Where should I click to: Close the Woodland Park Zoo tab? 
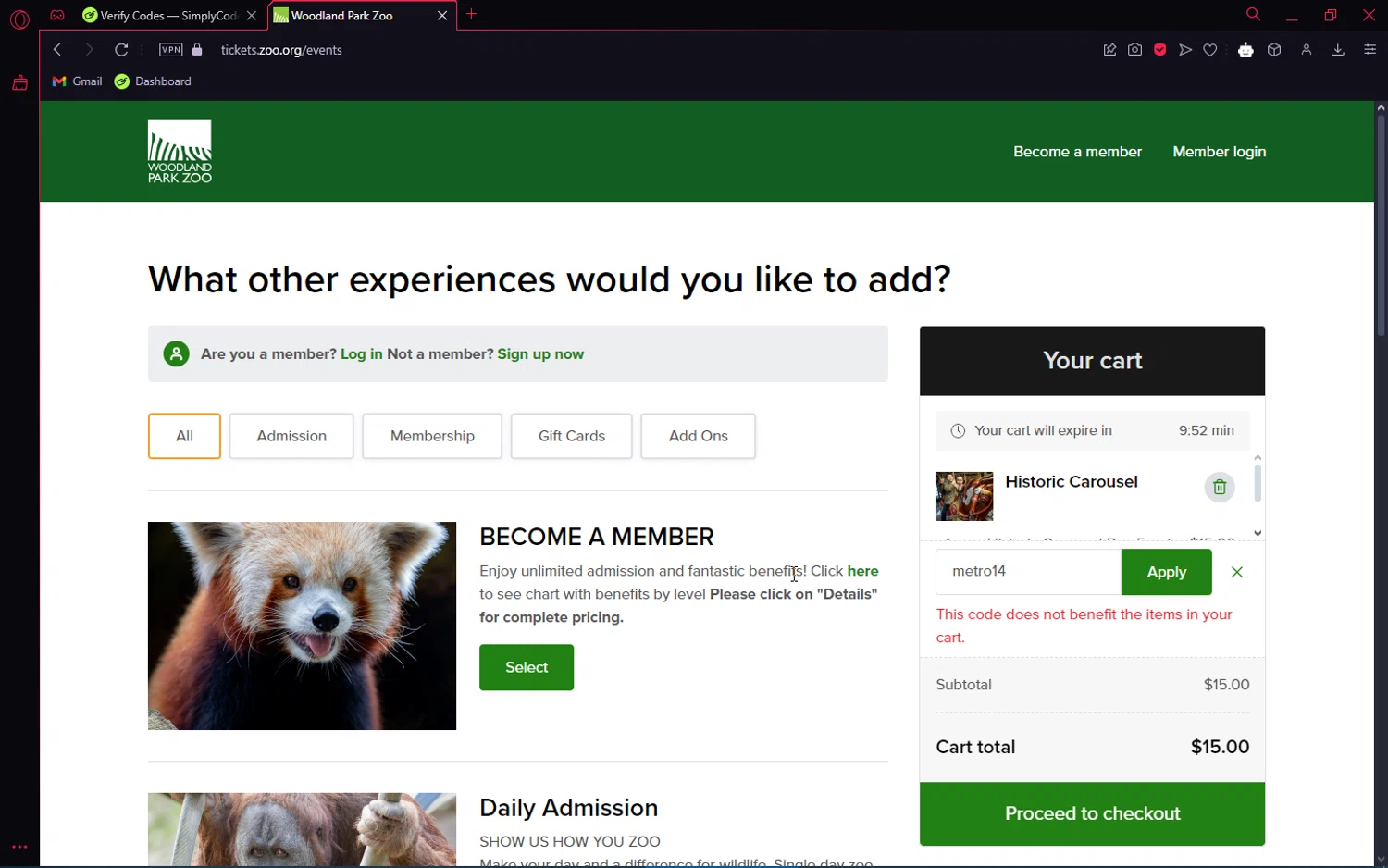point(442,16)
